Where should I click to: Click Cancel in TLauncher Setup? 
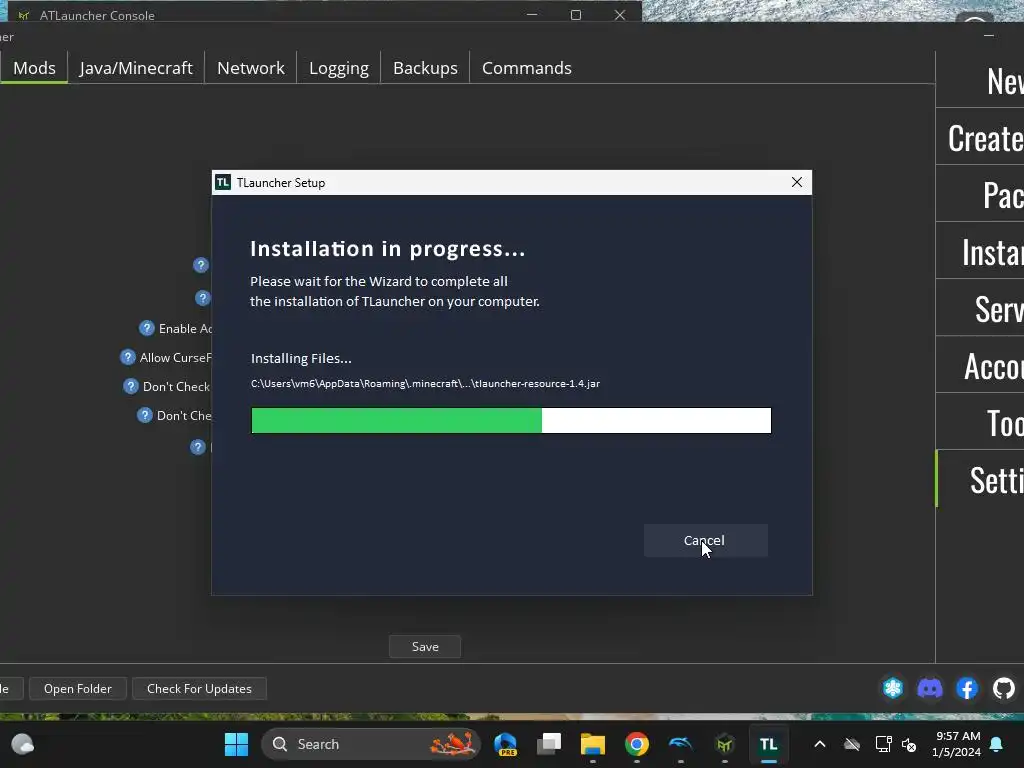click(705, 541)
